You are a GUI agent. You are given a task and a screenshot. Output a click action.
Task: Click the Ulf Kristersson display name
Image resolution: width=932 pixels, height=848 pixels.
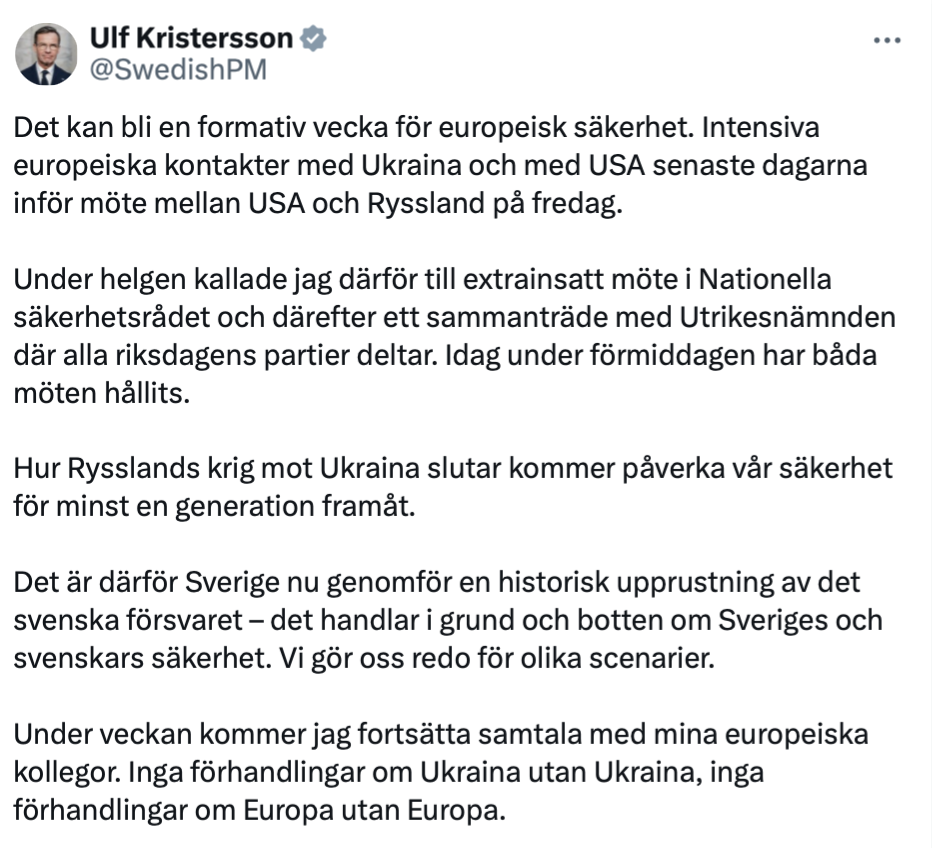[191, 38]
